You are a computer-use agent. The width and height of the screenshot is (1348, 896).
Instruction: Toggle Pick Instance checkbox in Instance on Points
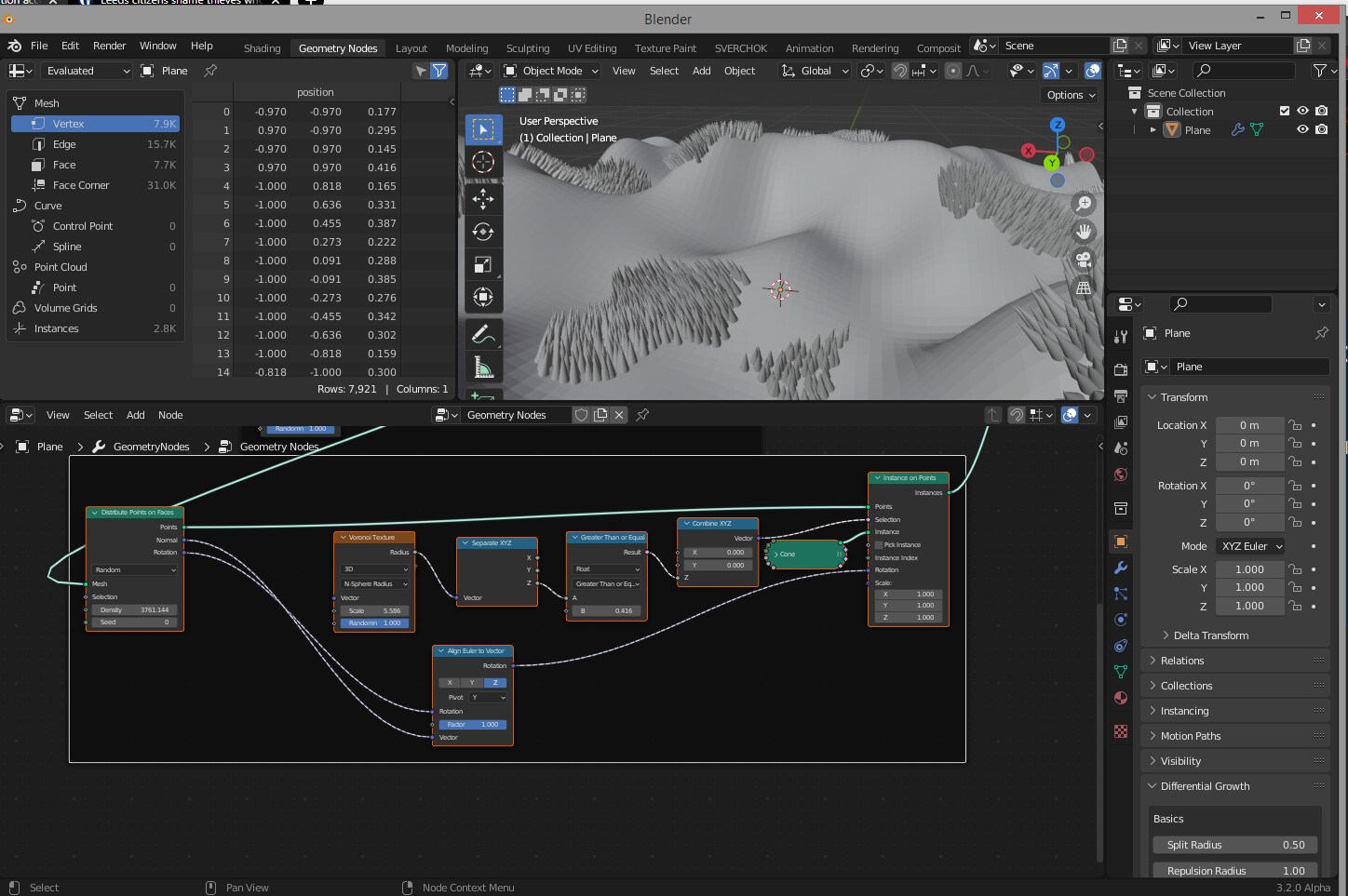(x=879, y=545)
